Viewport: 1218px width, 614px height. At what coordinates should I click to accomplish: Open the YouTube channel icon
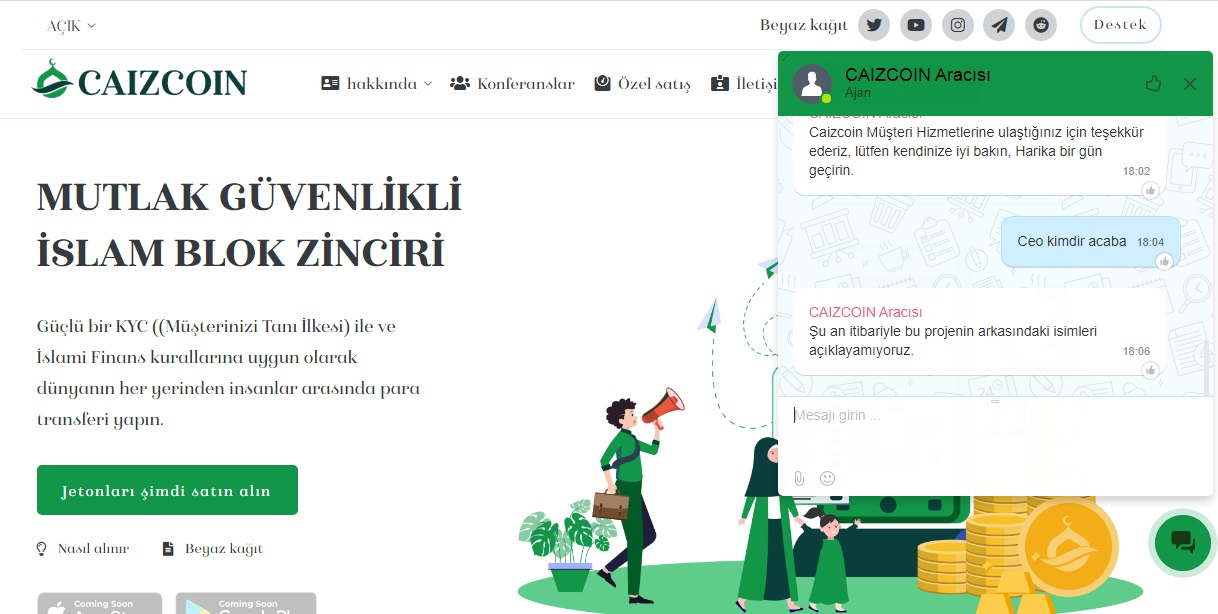tap(916, 25)
